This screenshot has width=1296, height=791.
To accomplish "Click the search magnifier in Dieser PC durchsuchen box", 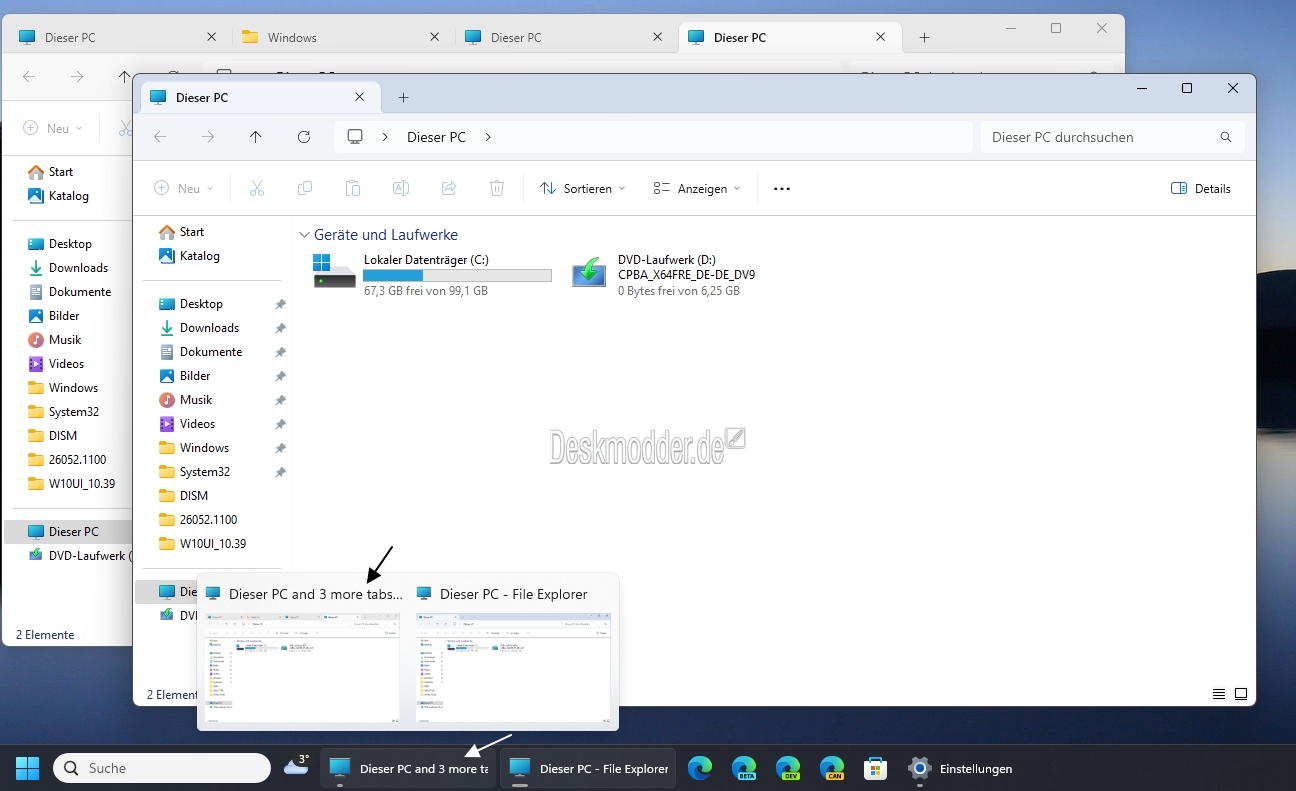I will tap(1226, 137).
